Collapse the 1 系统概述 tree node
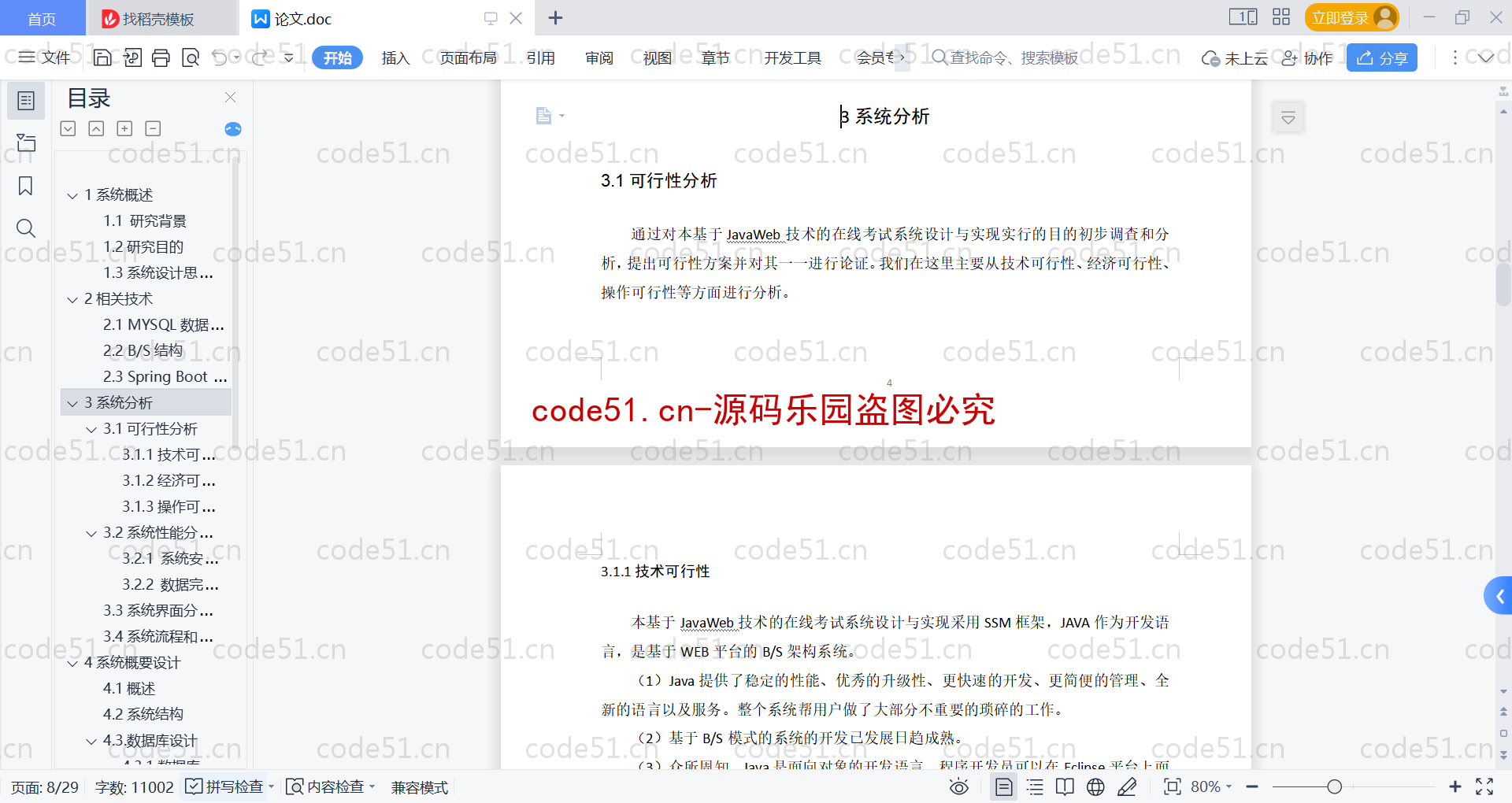 coord(72,195)
